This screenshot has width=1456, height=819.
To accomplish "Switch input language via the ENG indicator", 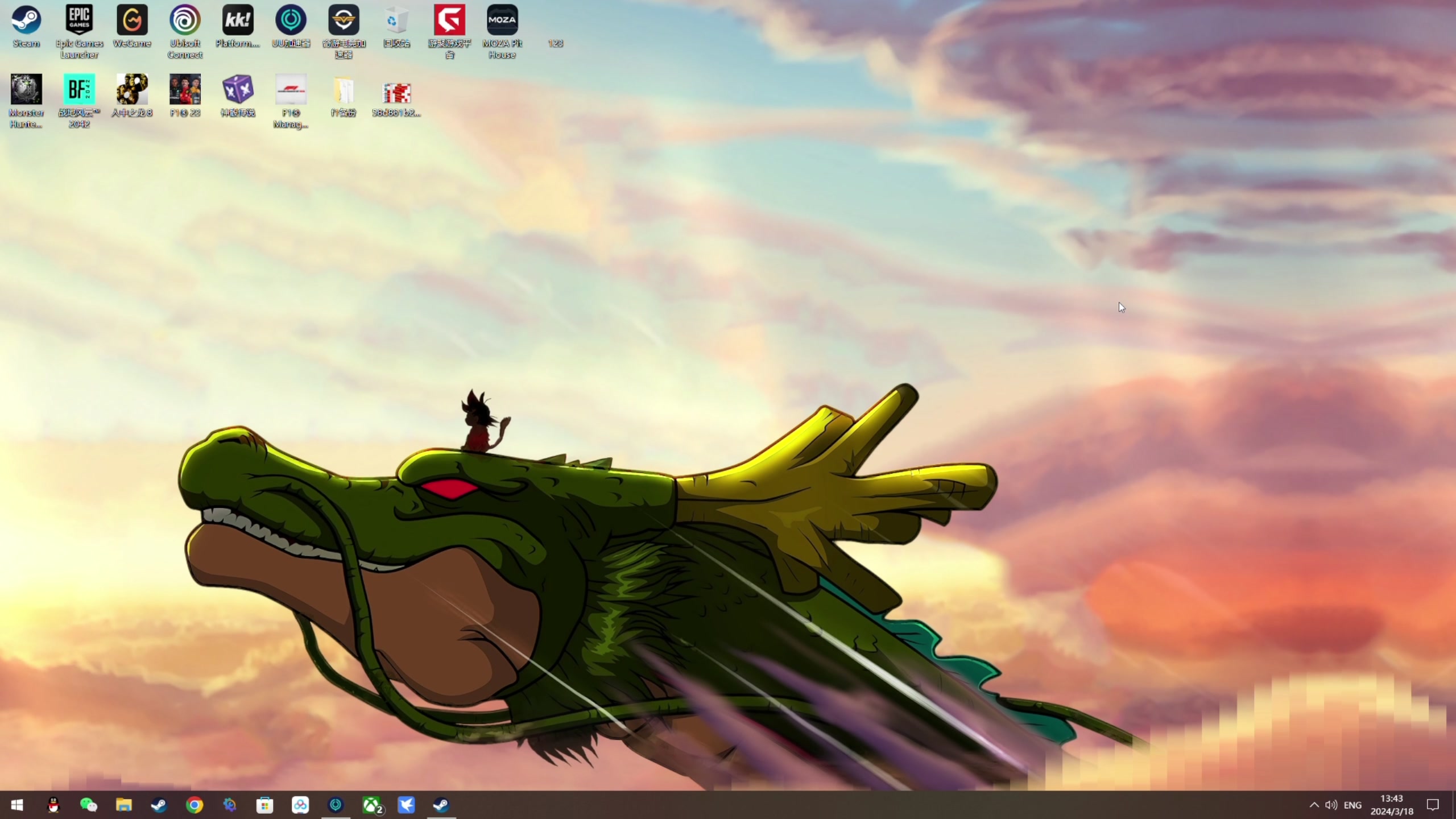I will [1352, 805].
